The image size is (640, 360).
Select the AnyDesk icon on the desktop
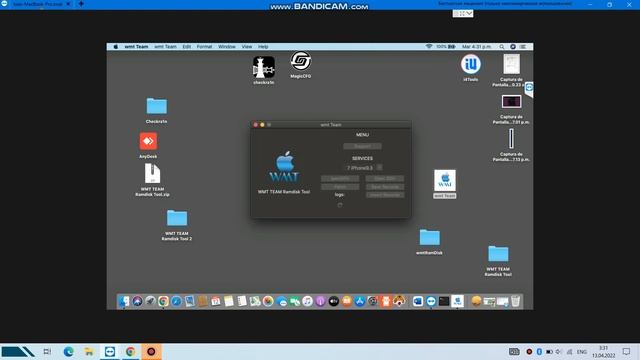click(x=148, y=141)
